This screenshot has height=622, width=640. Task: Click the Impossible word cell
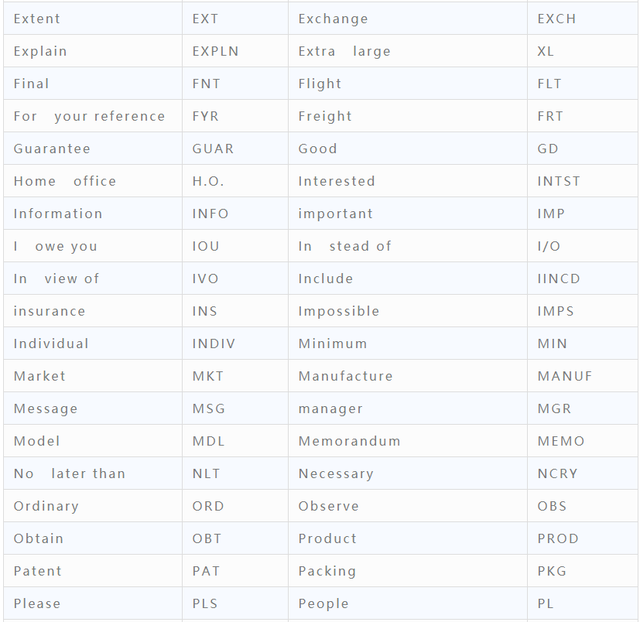tap(339, 311)
